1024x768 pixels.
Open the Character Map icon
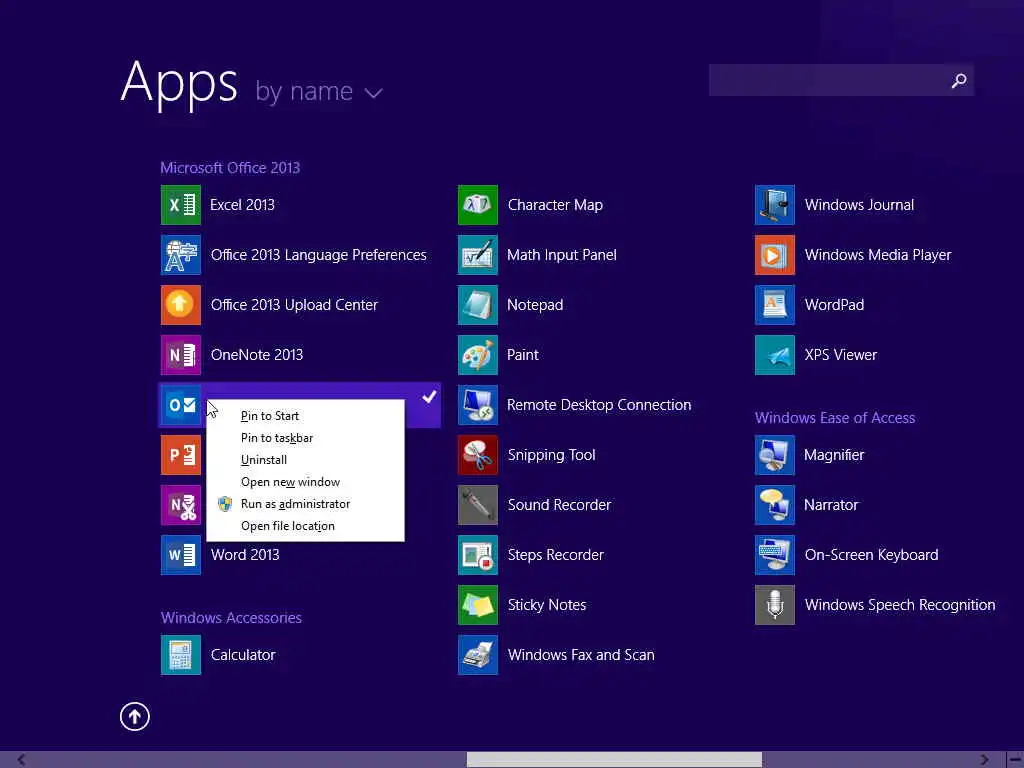point(478,205)
